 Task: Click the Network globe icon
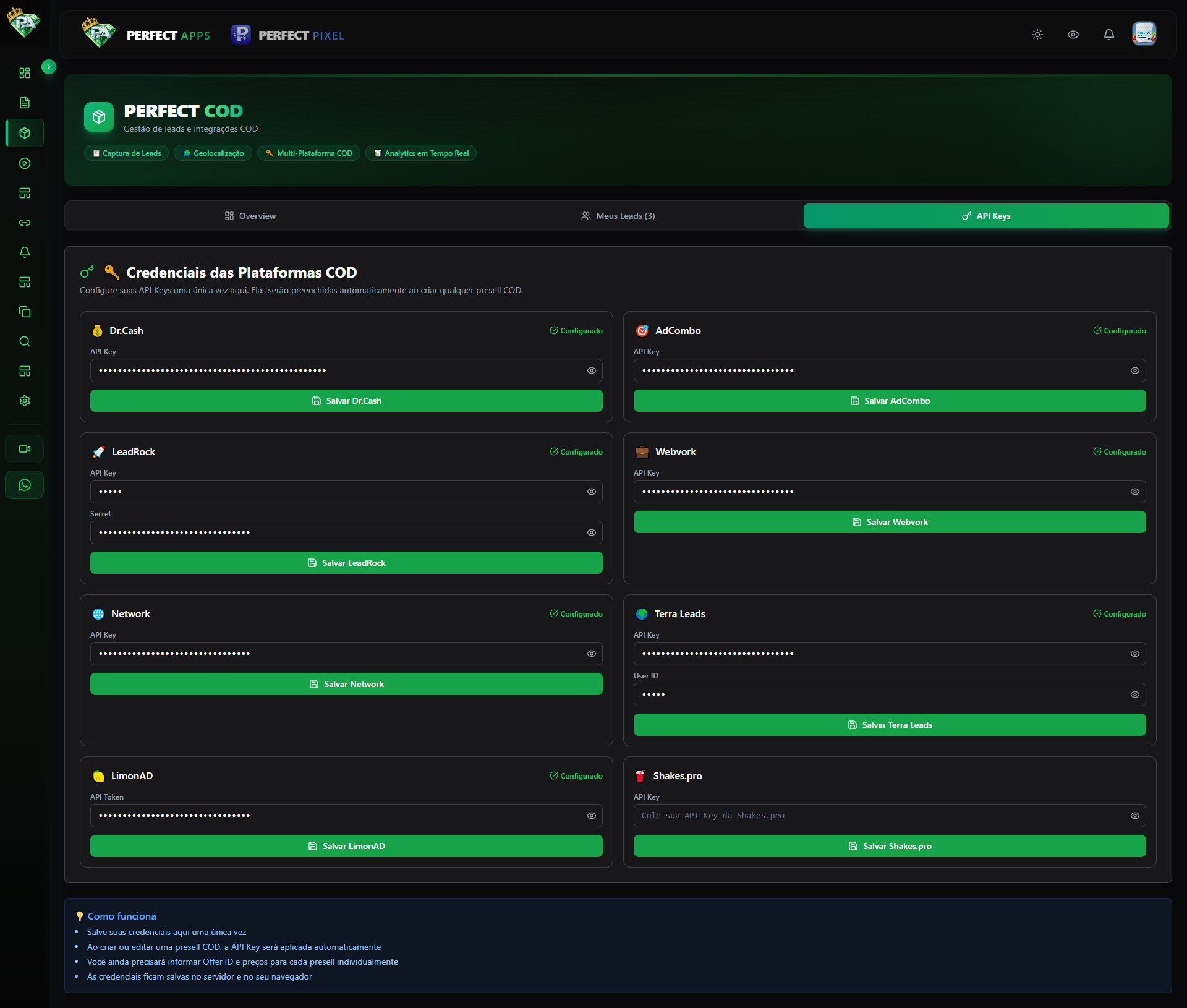click(x=98, y=614)
